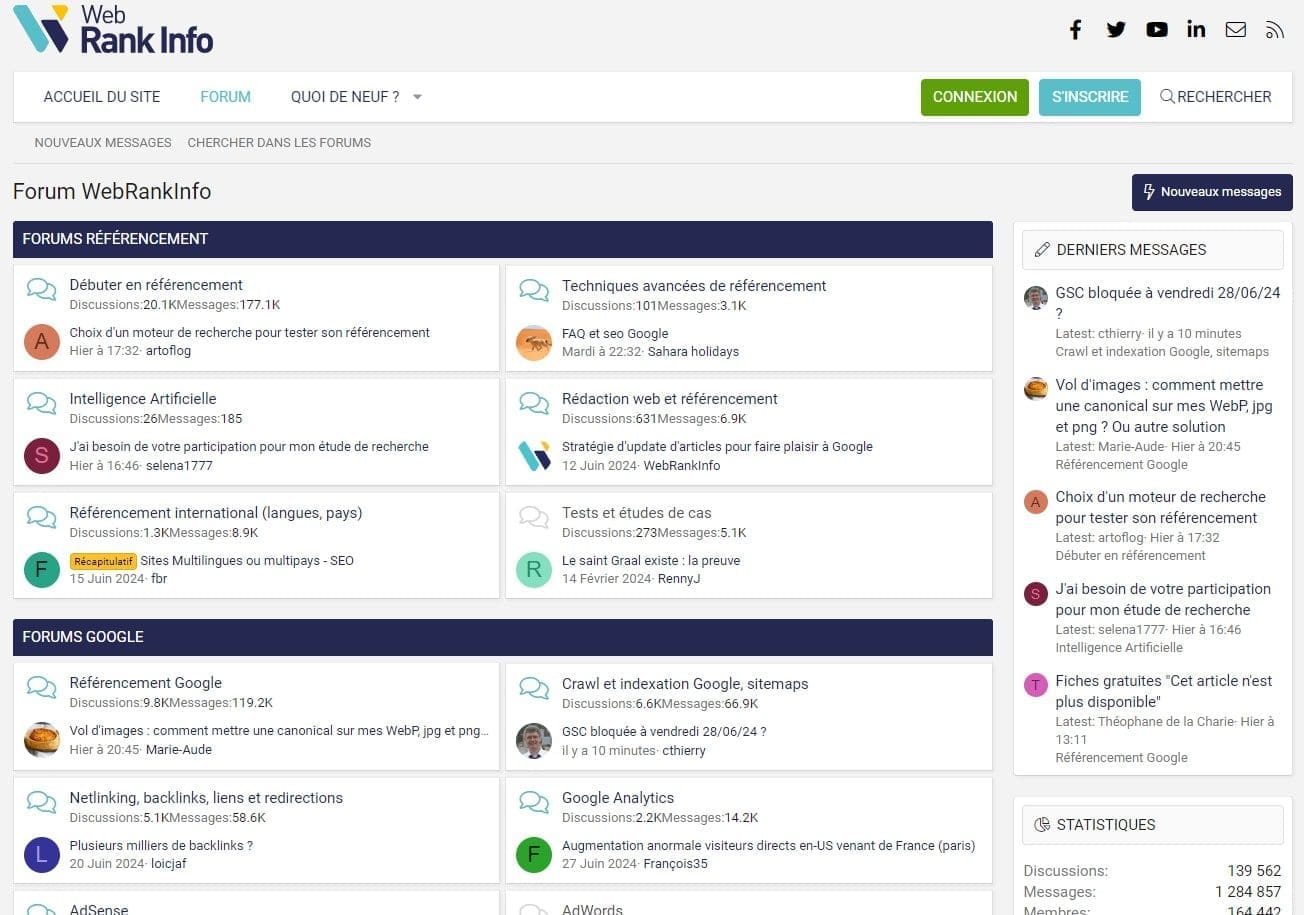This screenshot has width=1304, height=915.
Task: Open the Twitter social icon
Action: coord(1116,30)
